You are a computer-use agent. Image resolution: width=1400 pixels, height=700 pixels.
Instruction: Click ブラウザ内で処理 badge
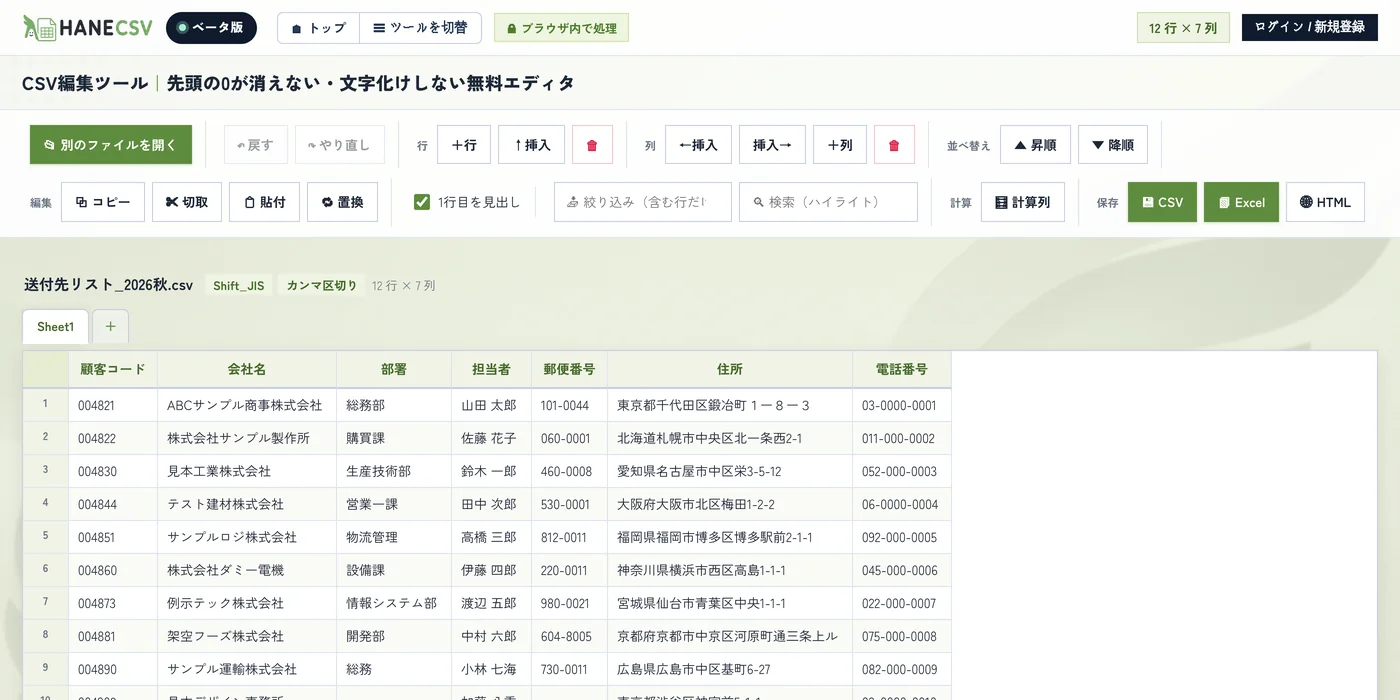click(561, 28)
